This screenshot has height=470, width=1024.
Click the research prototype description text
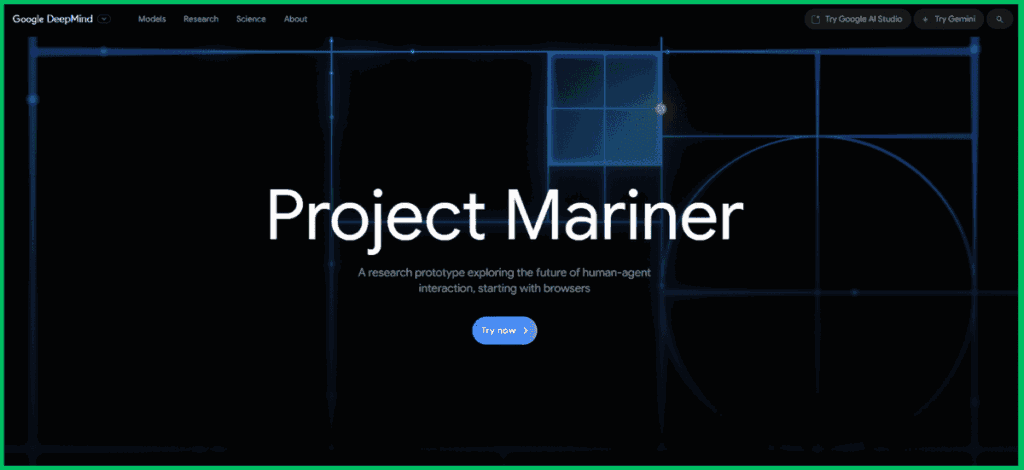pyautogui.click(x=504, y=280)
